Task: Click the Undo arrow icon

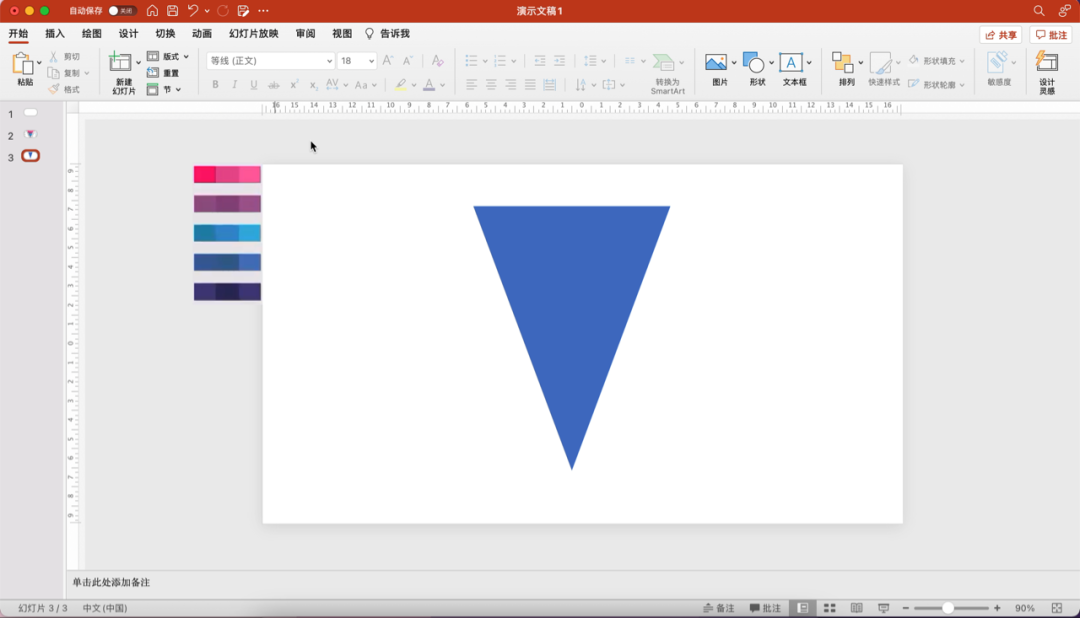Action: 193,10
